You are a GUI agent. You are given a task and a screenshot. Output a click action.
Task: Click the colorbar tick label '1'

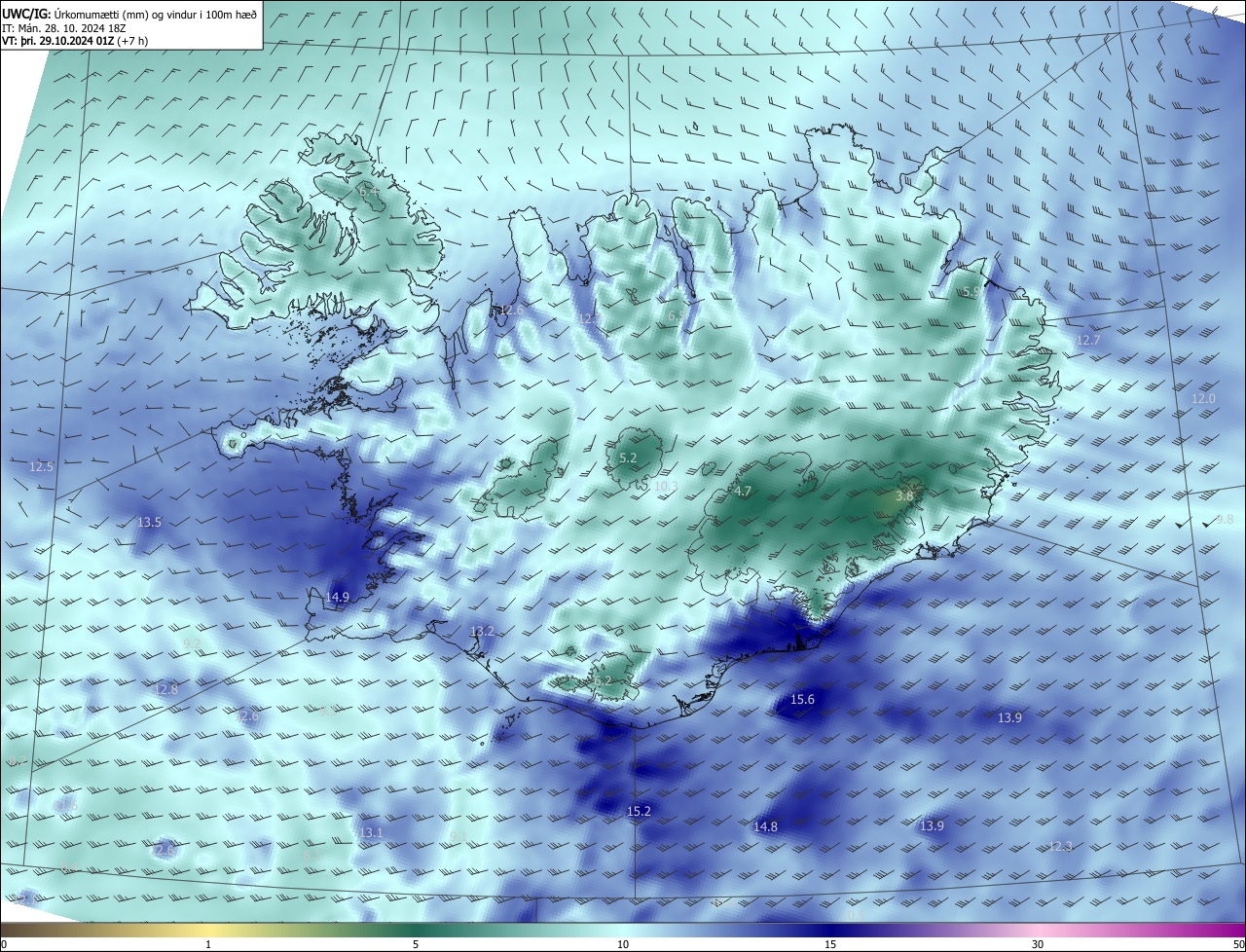[x=208, y=944]
